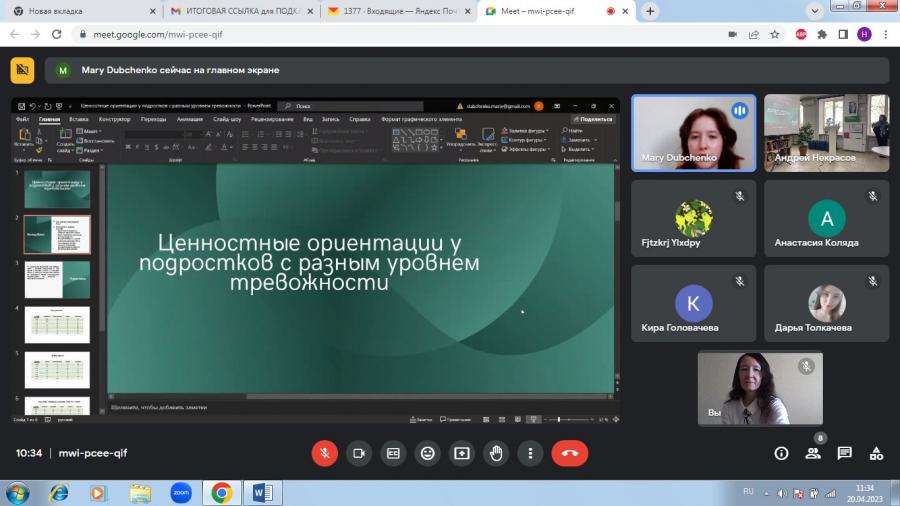Toggle the camera button
Viewport: 900px width, 506px height.
coord(359,453)
